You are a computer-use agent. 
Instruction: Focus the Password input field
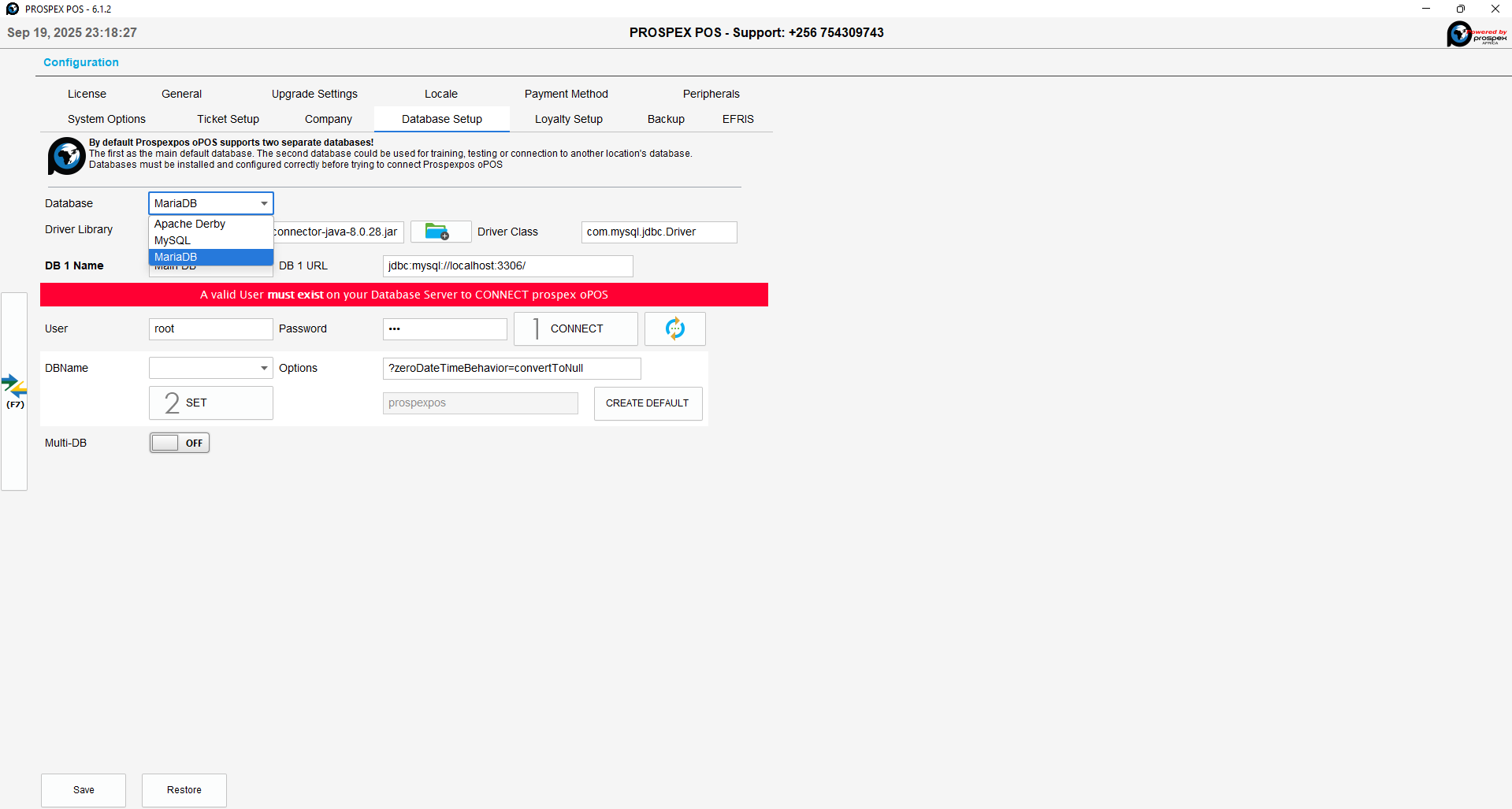pyautogui.click(x=444, y=329)
